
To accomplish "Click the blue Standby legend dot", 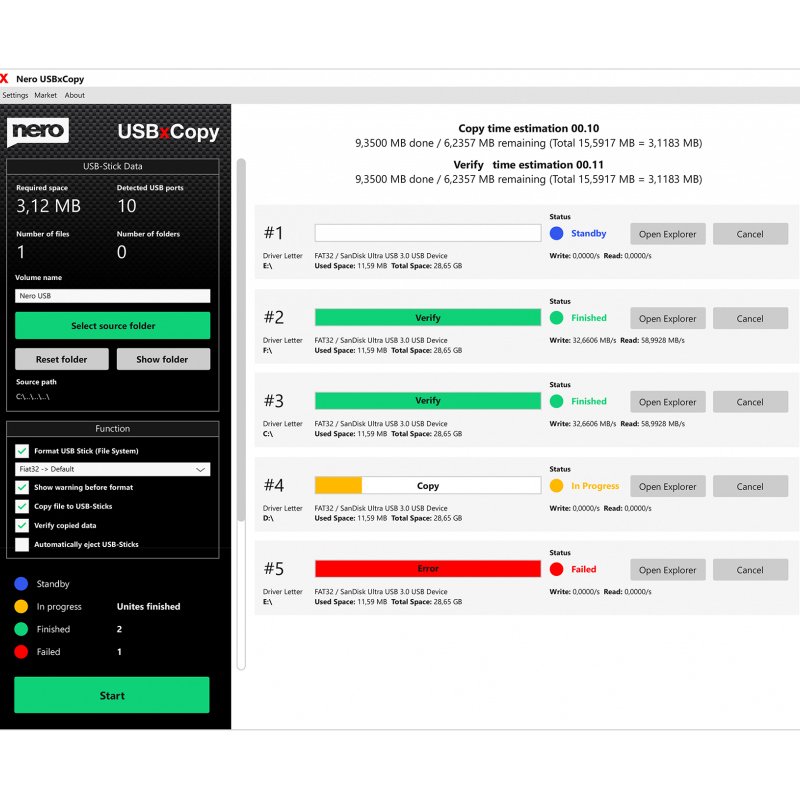I will pyautogui.click(x=21, y=584).
